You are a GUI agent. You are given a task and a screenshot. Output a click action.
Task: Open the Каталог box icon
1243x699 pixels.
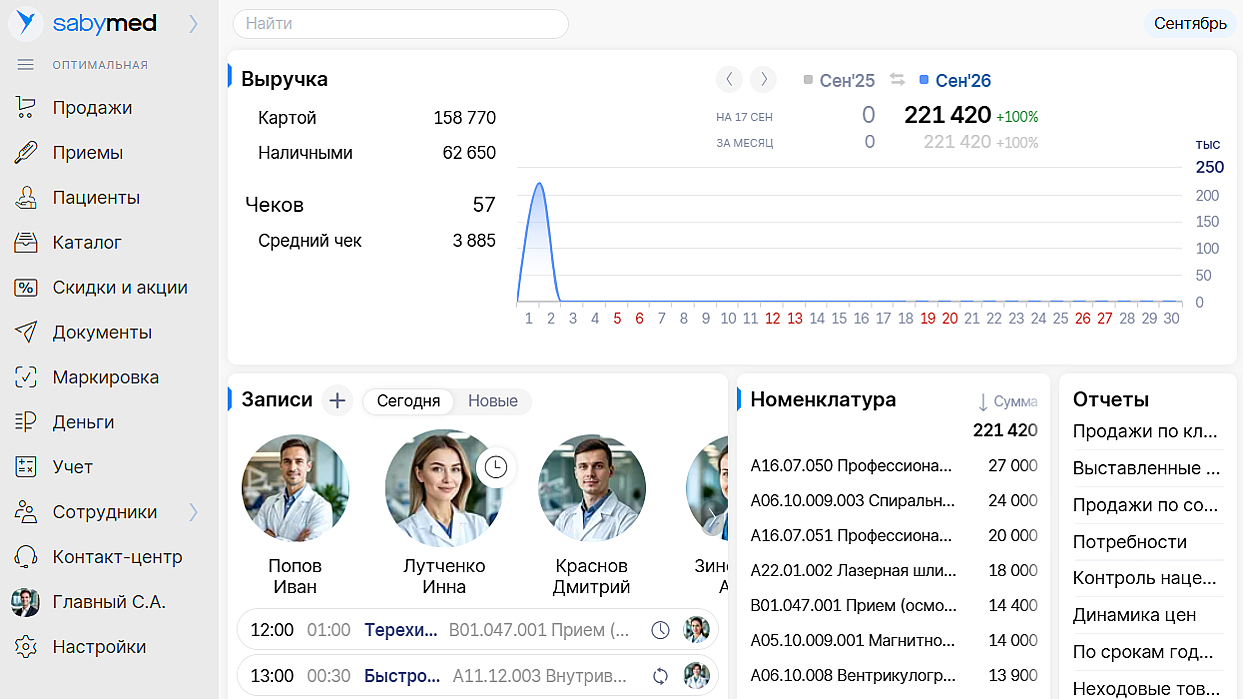point(26,243)
